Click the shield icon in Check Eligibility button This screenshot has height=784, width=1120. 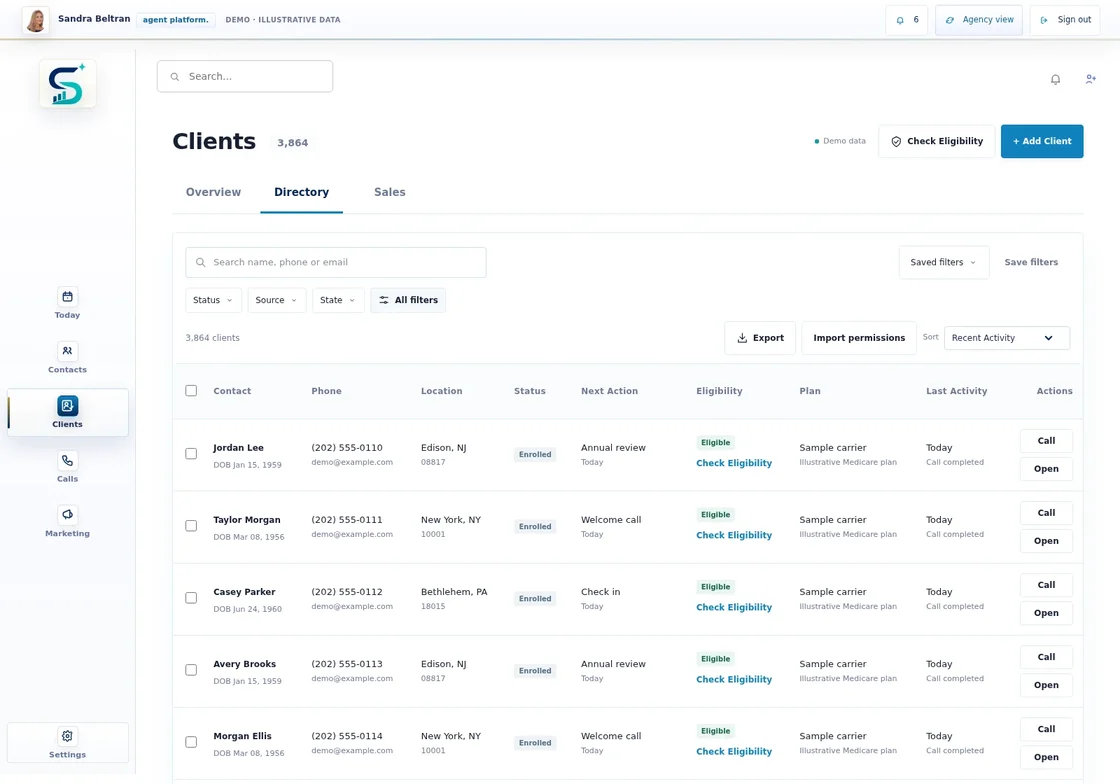896,141
